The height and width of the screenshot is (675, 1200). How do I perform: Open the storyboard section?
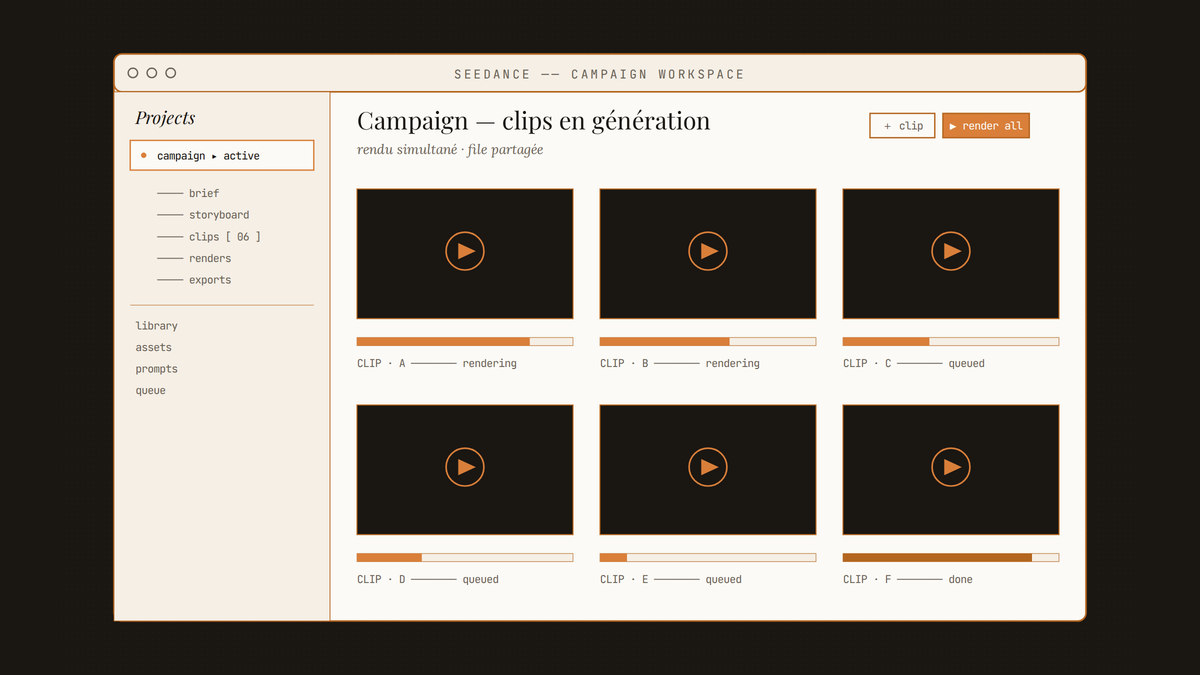(x=219, y=215)
